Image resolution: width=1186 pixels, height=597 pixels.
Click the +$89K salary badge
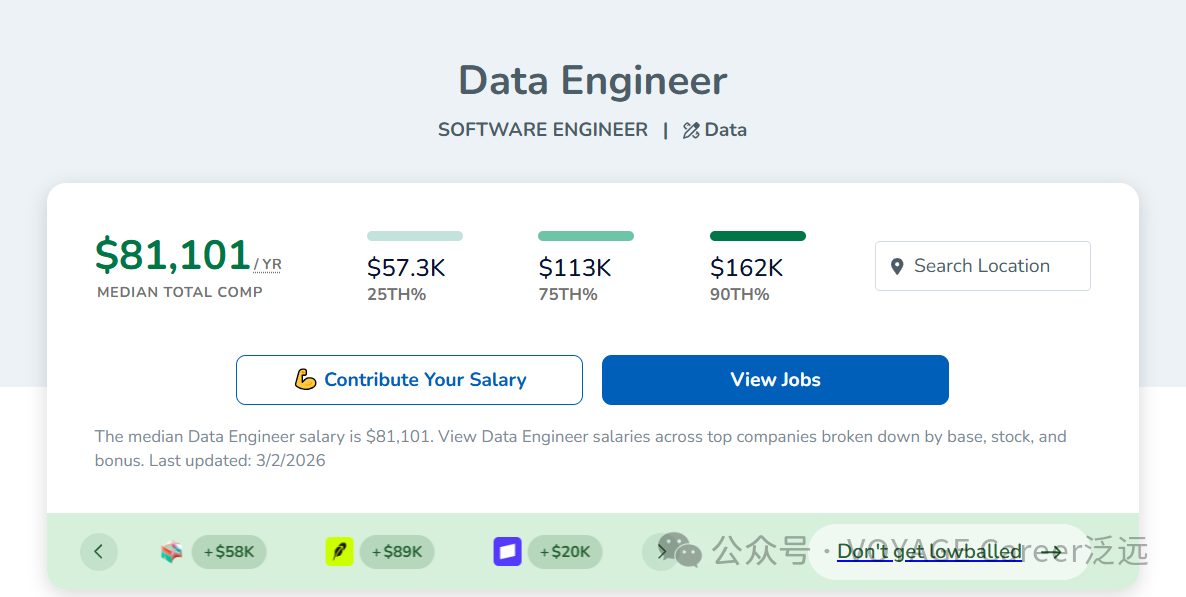coord(397,551)
